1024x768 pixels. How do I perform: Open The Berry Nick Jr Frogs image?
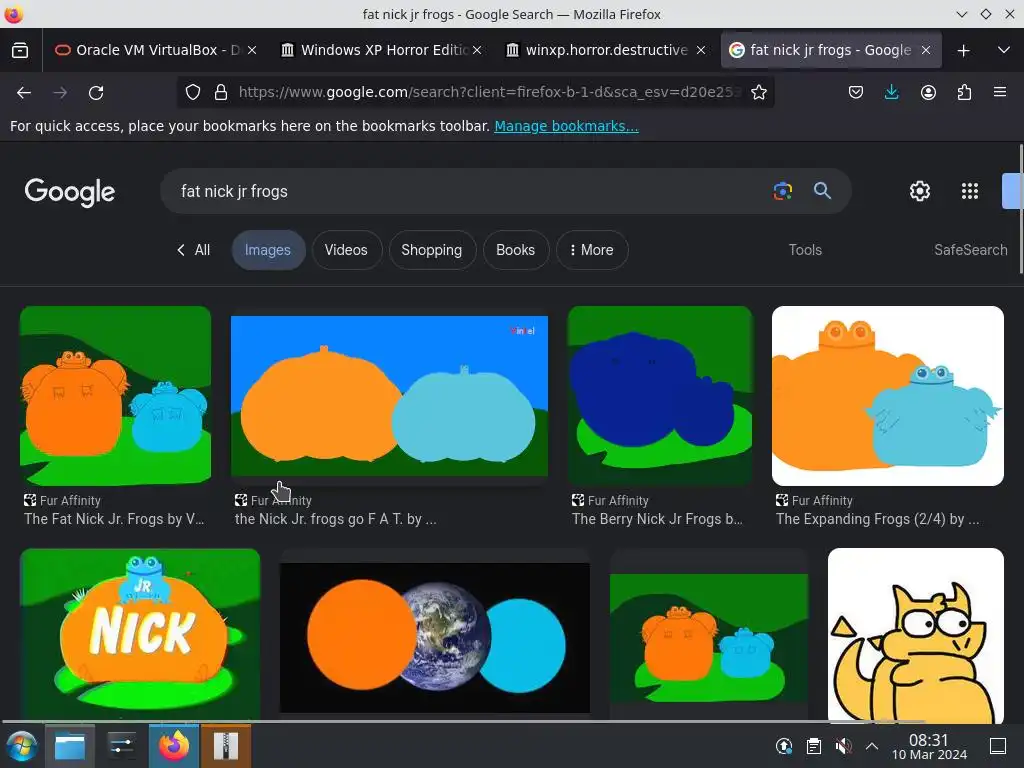pos(660,396)
